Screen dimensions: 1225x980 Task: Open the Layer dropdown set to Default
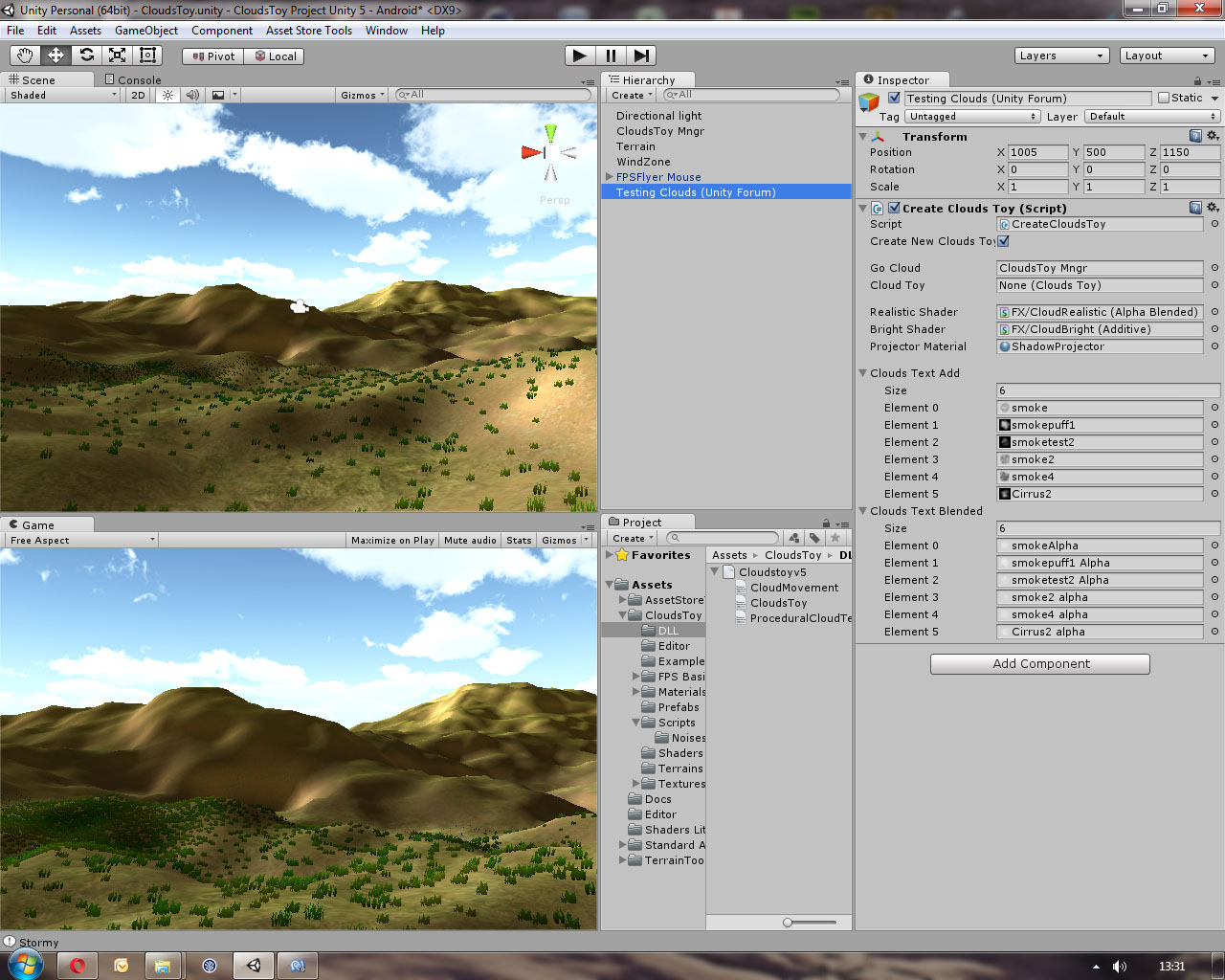pyautogui.click(x=1153, y=116)
